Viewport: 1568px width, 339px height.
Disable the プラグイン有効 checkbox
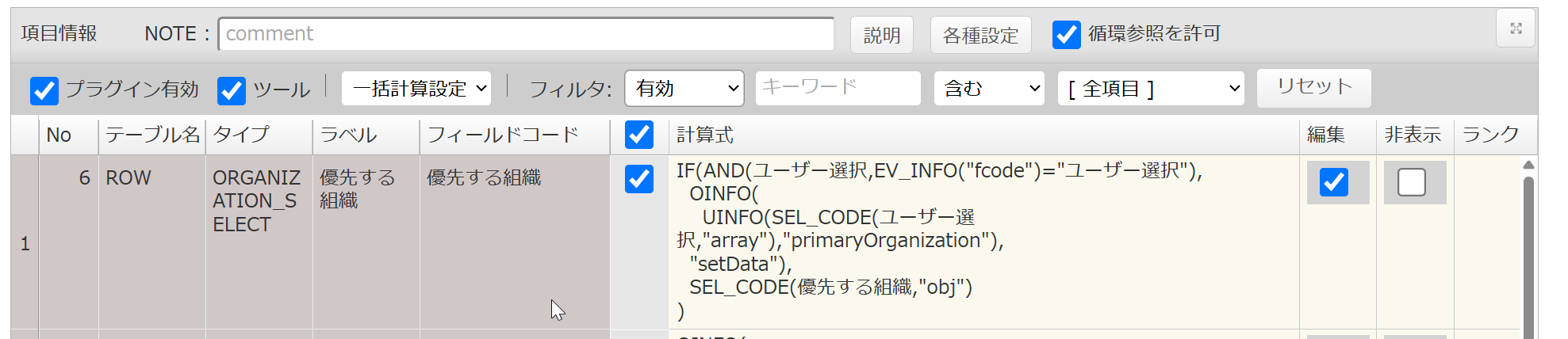(44, 90)
